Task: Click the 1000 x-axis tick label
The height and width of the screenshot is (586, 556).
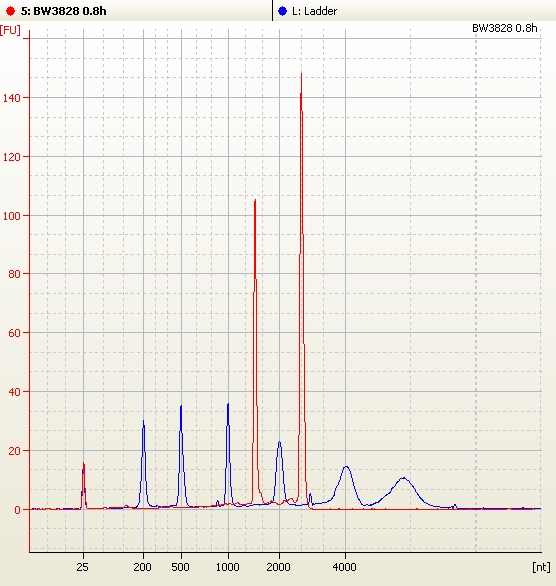Action: (x=228, y=567)
